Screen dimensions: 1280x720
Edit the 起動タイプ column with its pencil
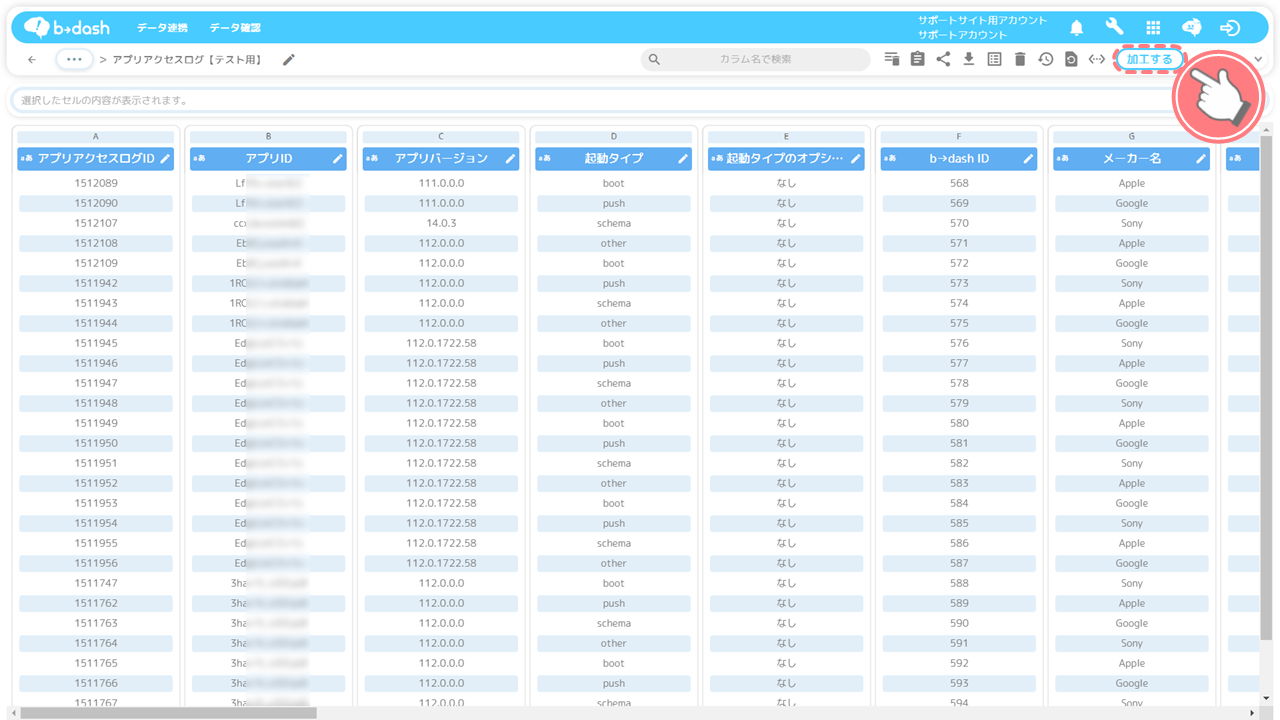pyautogui.click(x=683, y=159)
